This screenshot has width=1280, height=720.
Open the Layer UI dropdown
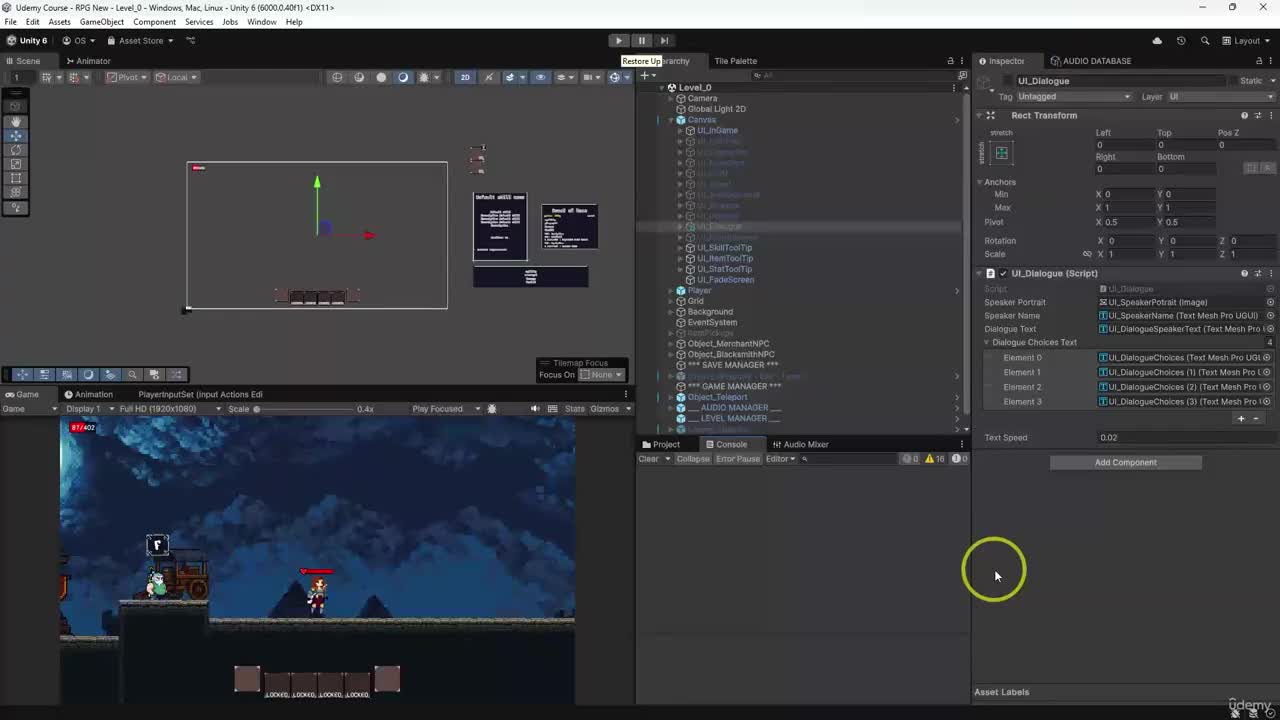pyautogui.click(x=1221, y=97)
